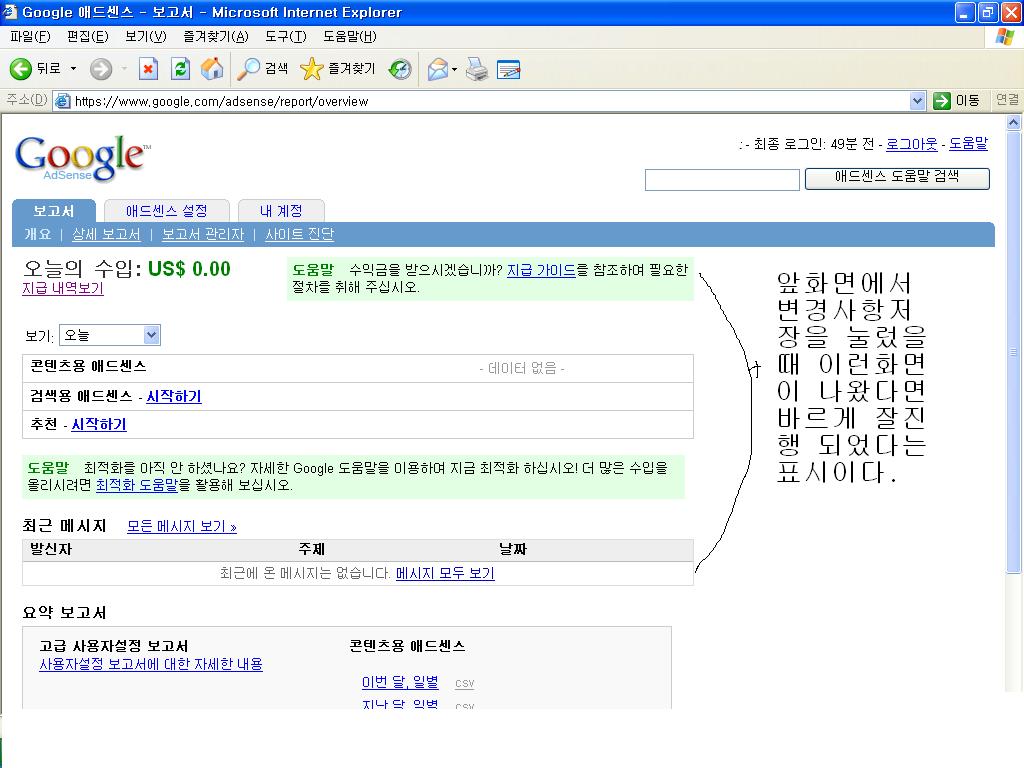Click the Edit page toolbar icon
1024x768 pixels.
pyautogui.click(x=509, y=69)
